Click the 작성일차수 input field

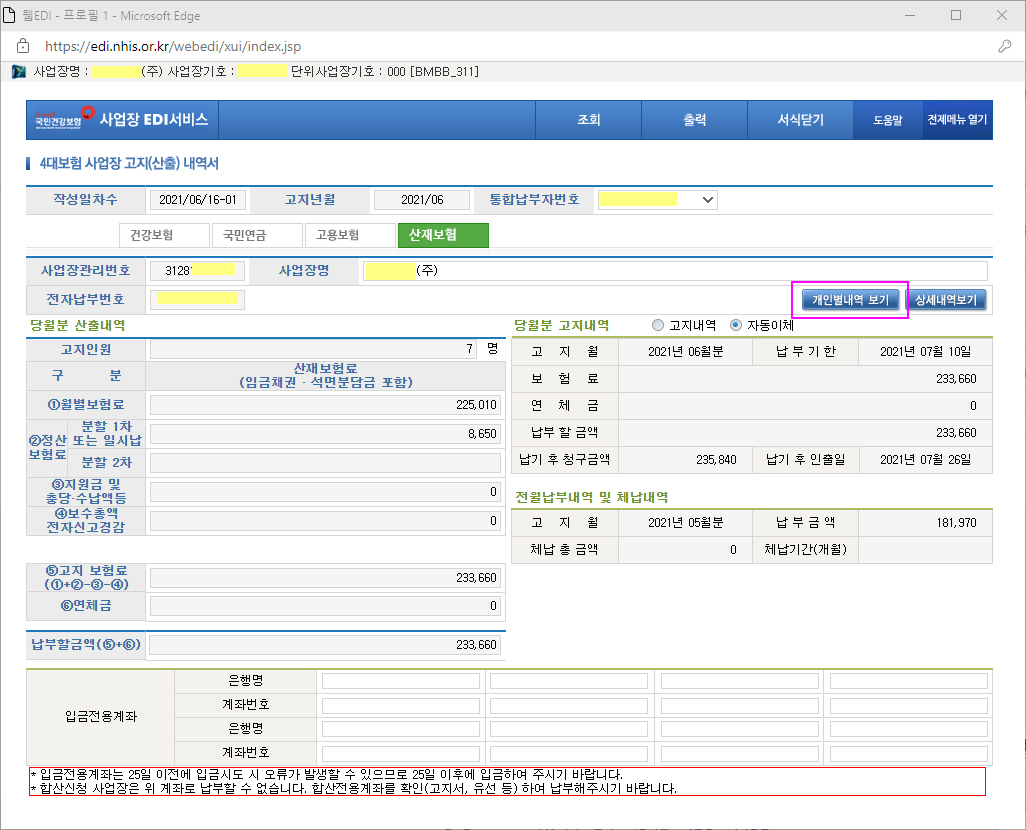click(x=197, y=200)
